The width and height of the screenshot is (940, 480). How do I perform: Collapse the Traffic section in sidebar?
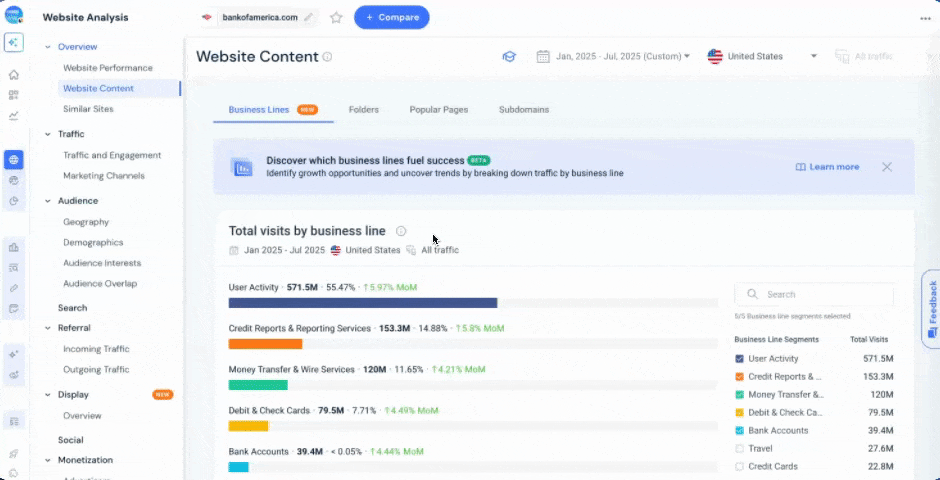pos(47,134)
